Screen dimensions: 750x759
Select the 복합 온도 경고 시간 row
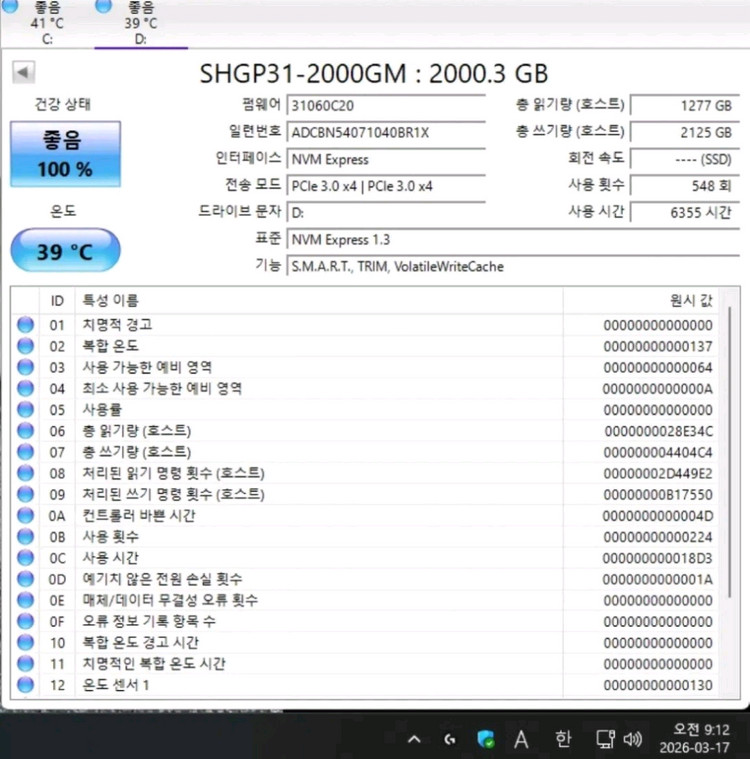click(x=365, y=643)
